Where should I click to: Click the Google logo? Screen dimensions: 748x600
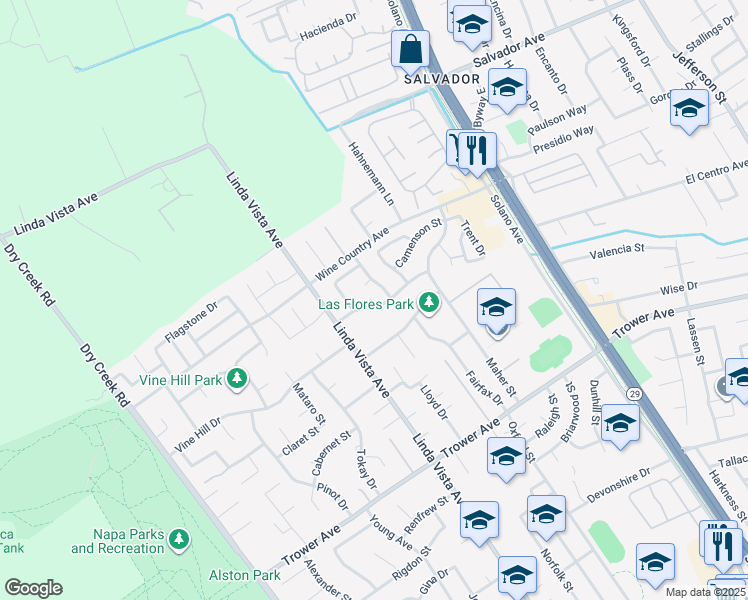tap(33, 588)
